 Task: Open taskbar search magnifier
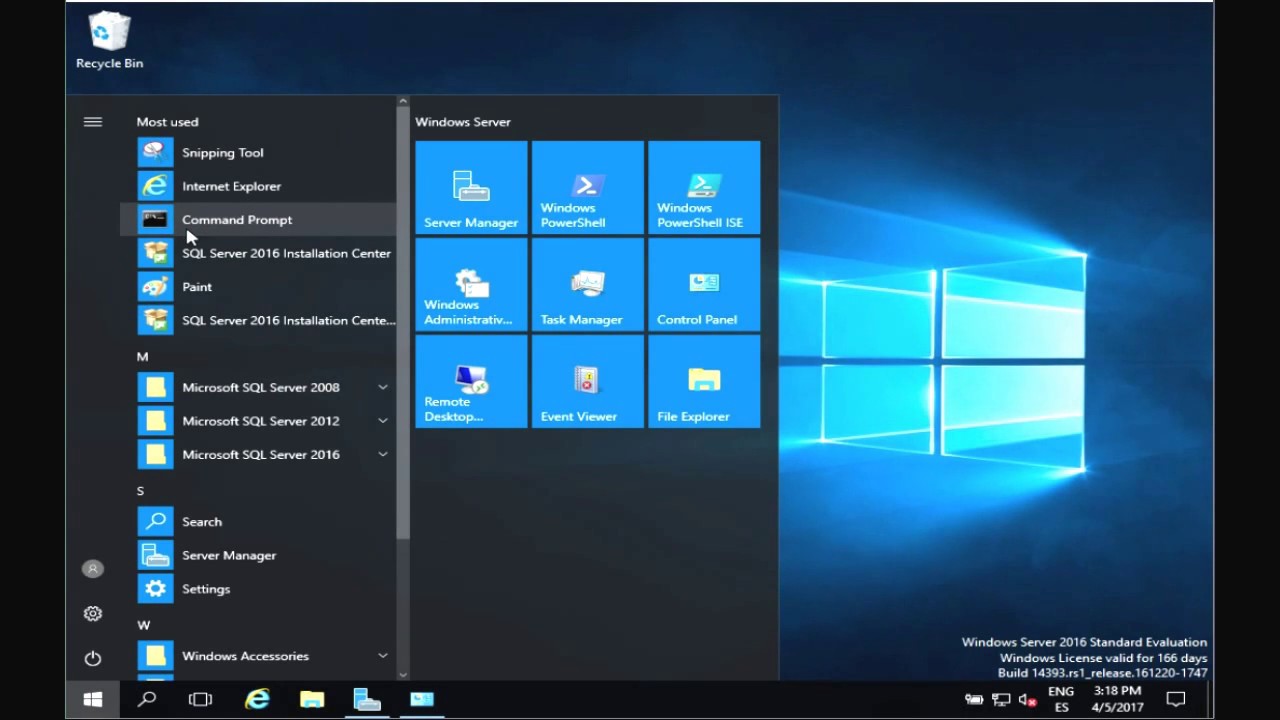point(147,699)
